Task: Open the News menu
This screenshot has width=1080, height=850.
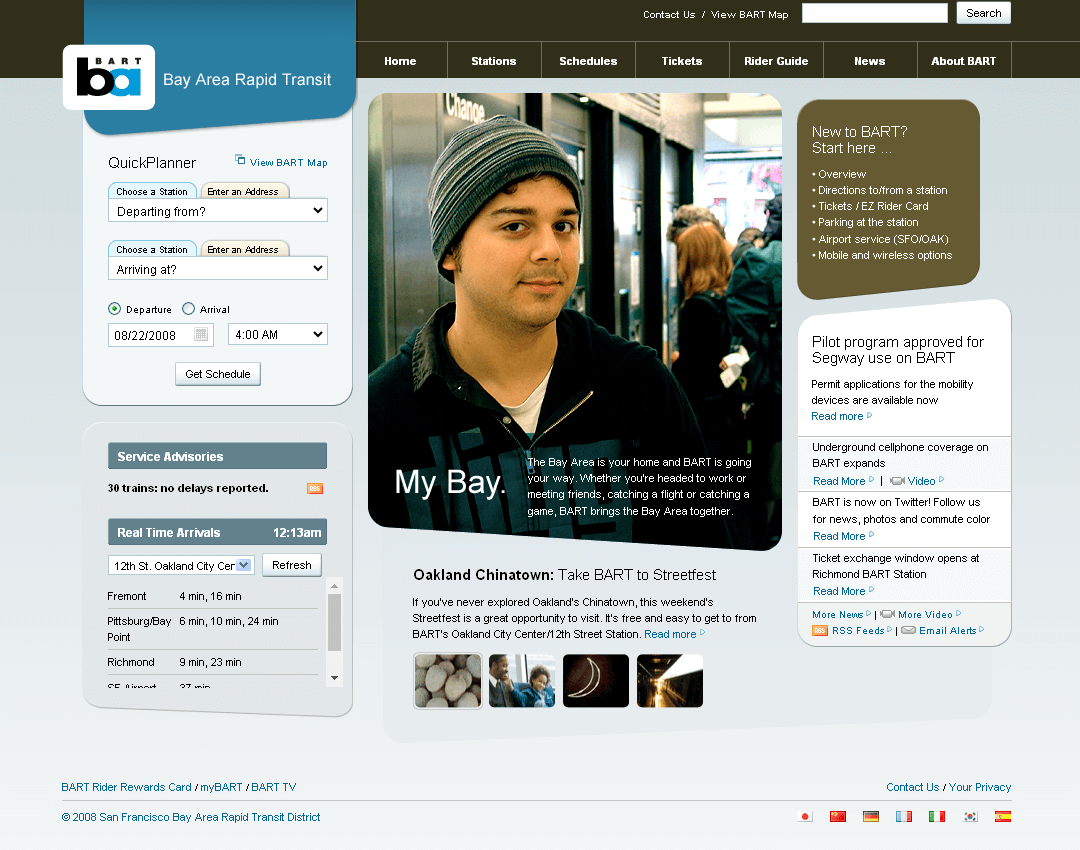Action: [x=870, y=61]
